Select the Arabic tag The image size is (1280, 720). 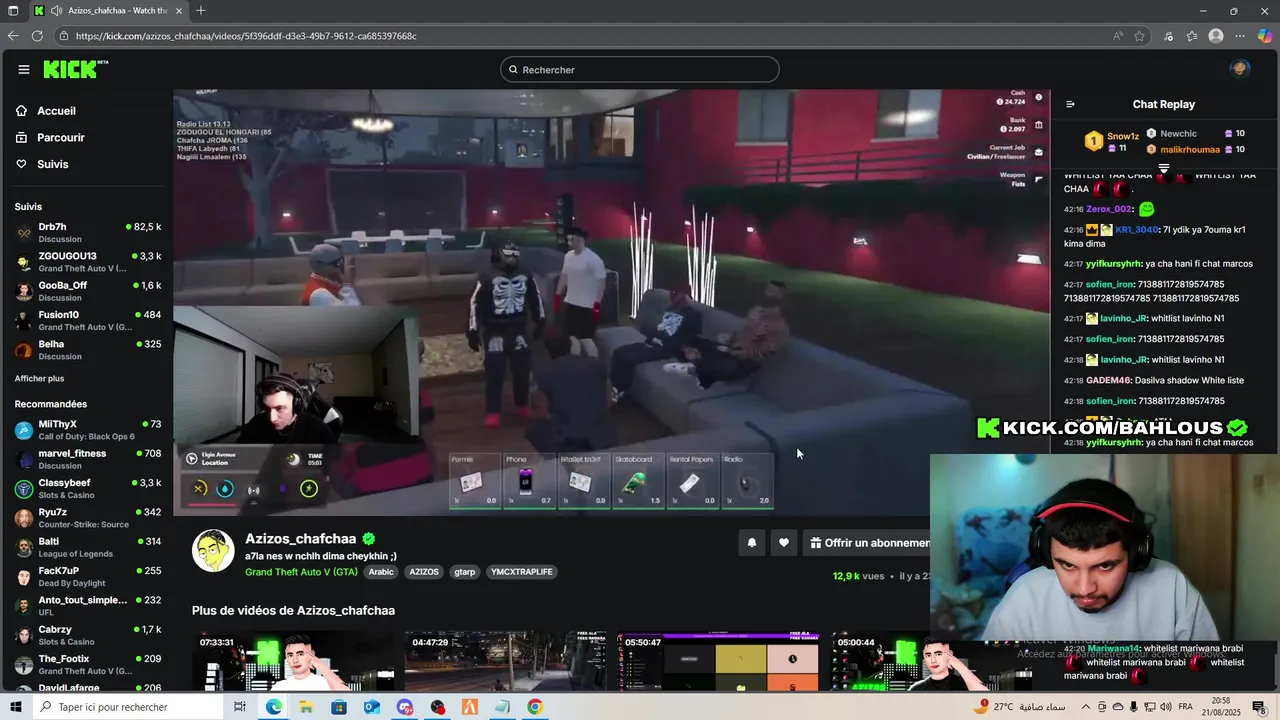pos(381,572)
